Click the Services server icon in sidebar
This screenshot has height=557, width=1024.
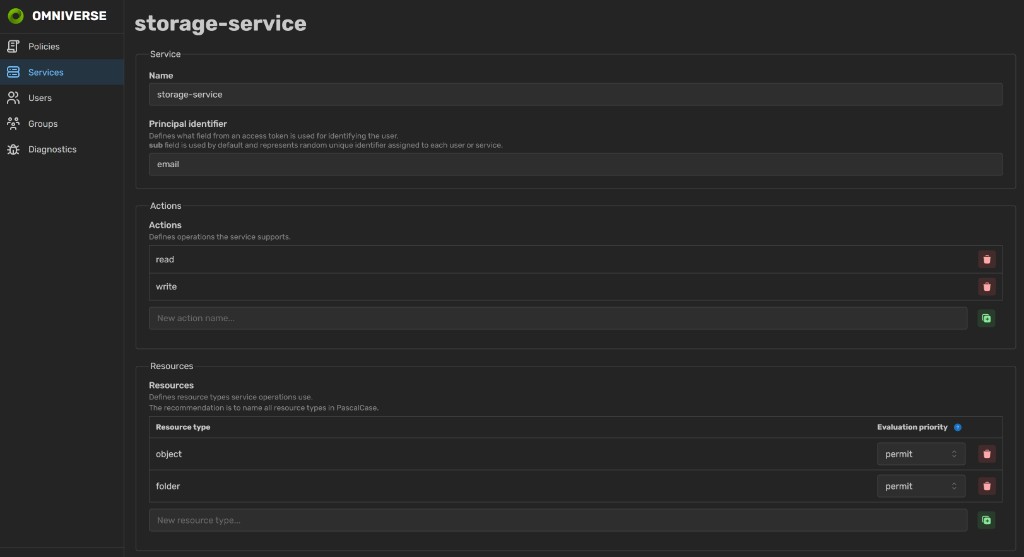tap(13, 72)
